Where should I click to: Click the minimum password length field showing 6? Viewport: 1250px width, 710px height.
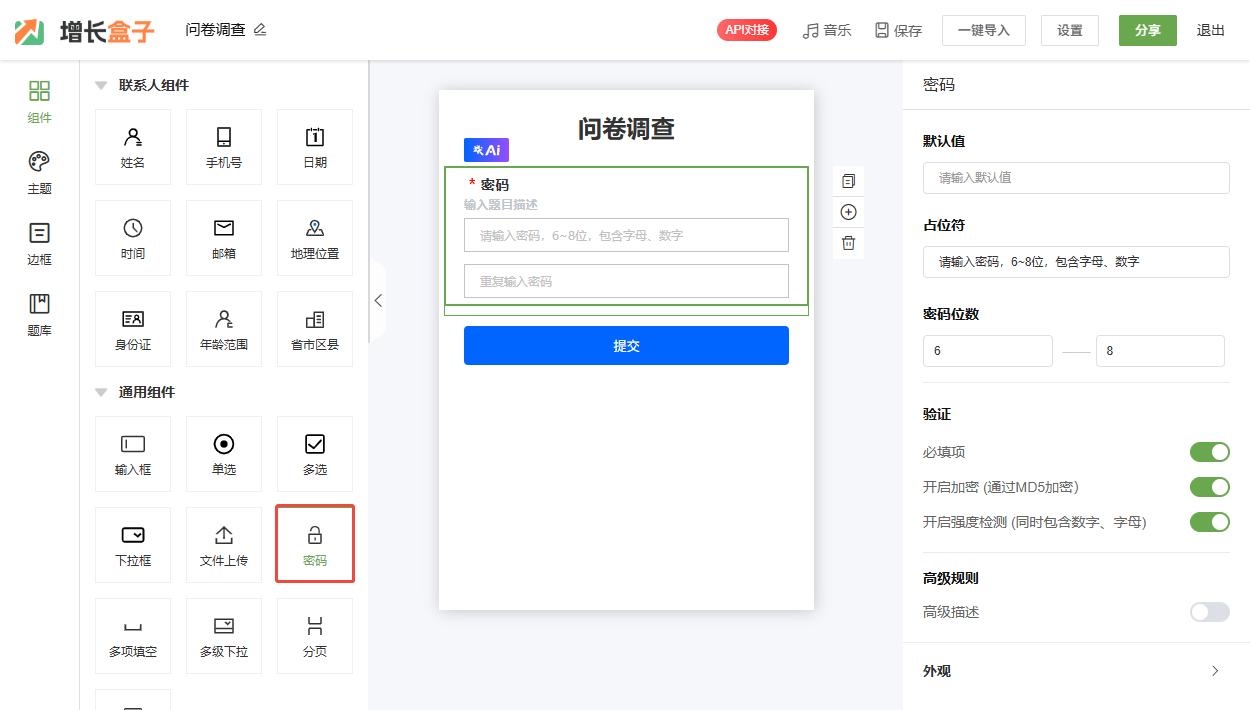click(988, 351)
